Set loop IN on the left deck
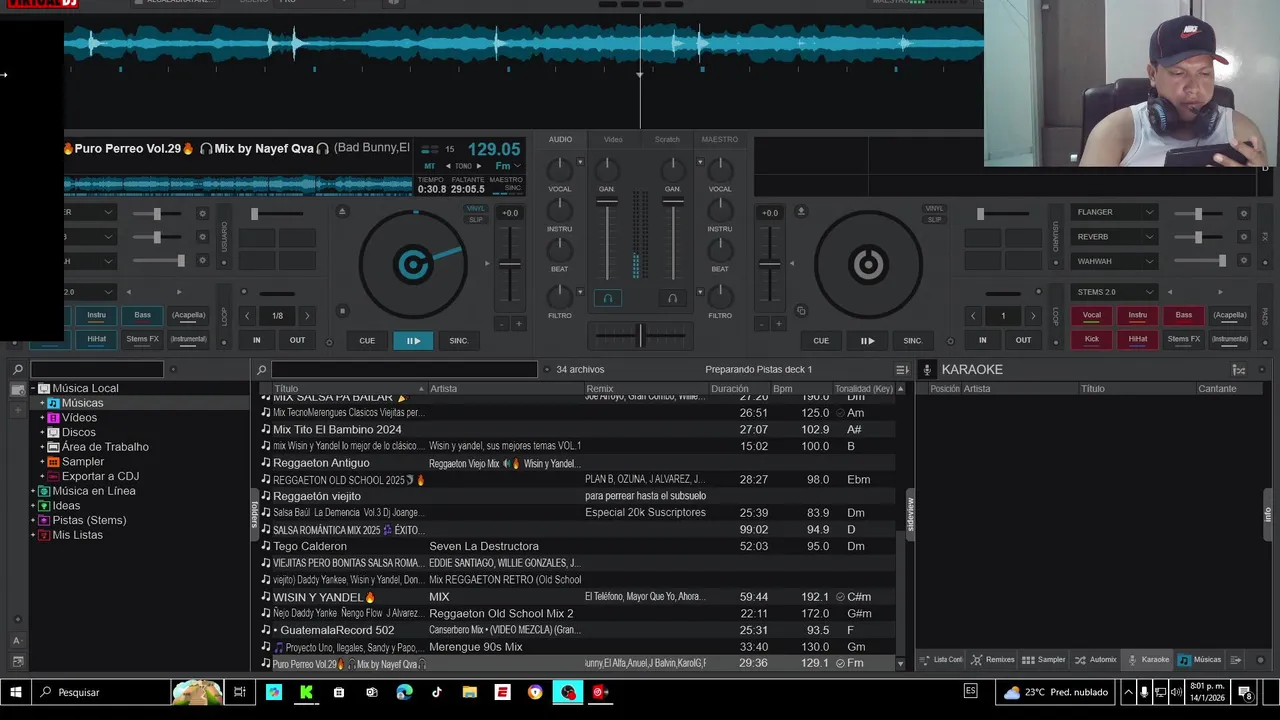The width and height of the screenshot is (1280, 720). (x=256, y=340)
